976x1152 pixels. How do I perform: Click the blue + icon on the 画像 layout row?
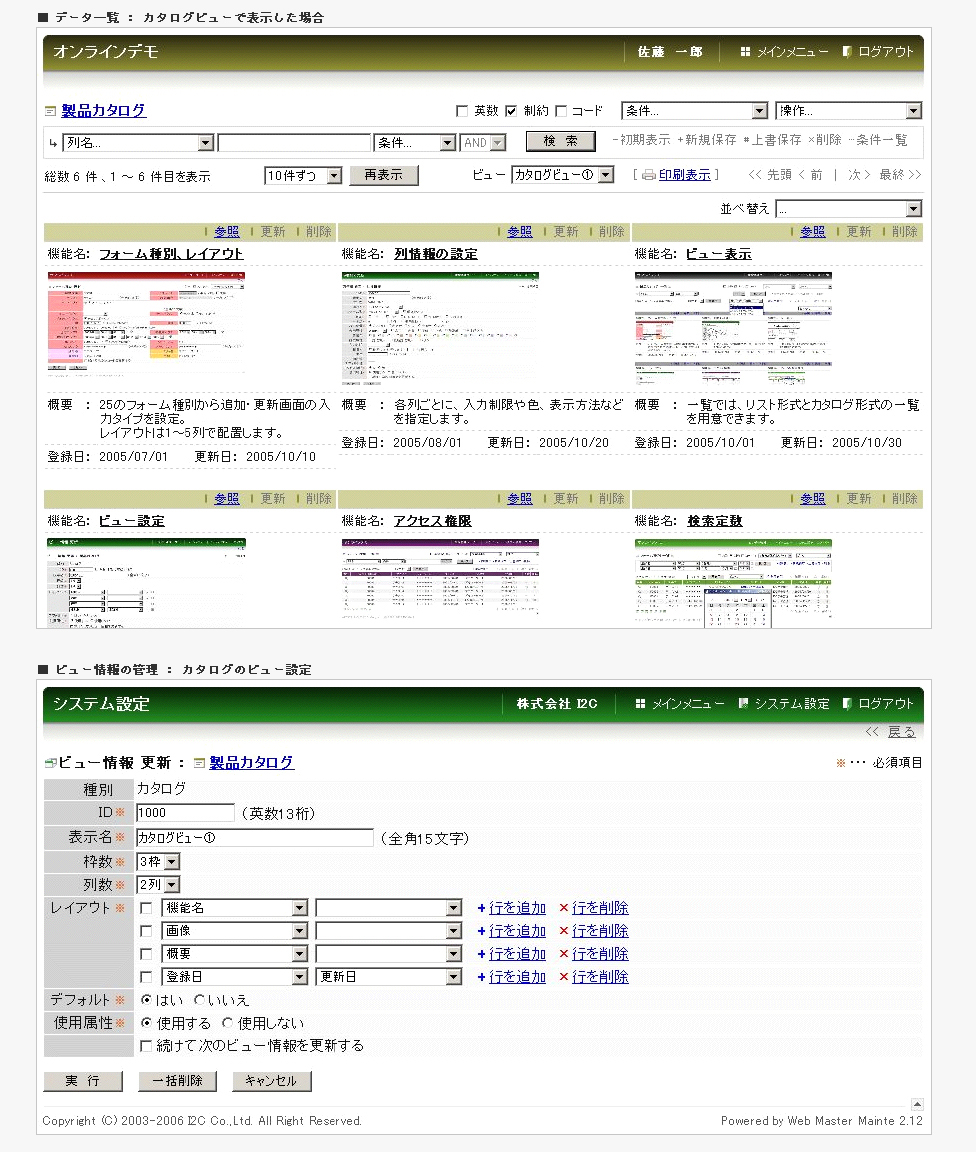(x=481, y=932)
